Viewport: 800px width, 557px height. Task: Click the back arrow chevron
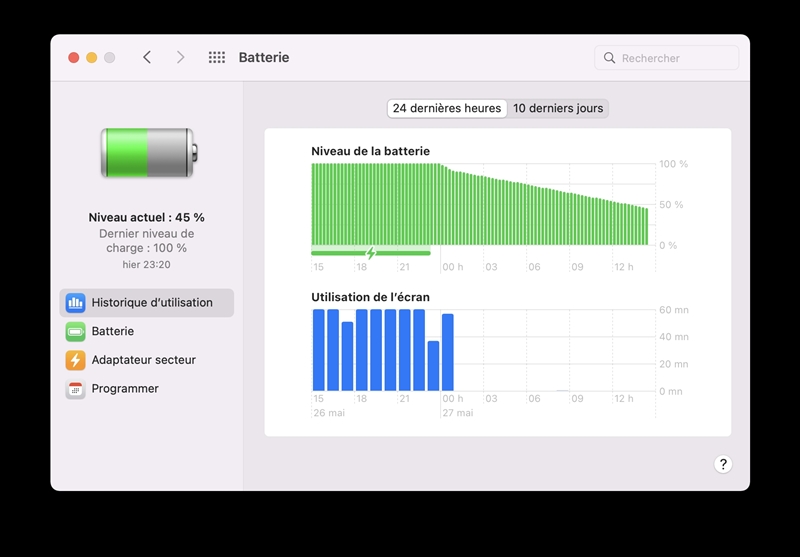tap(147, 58)
